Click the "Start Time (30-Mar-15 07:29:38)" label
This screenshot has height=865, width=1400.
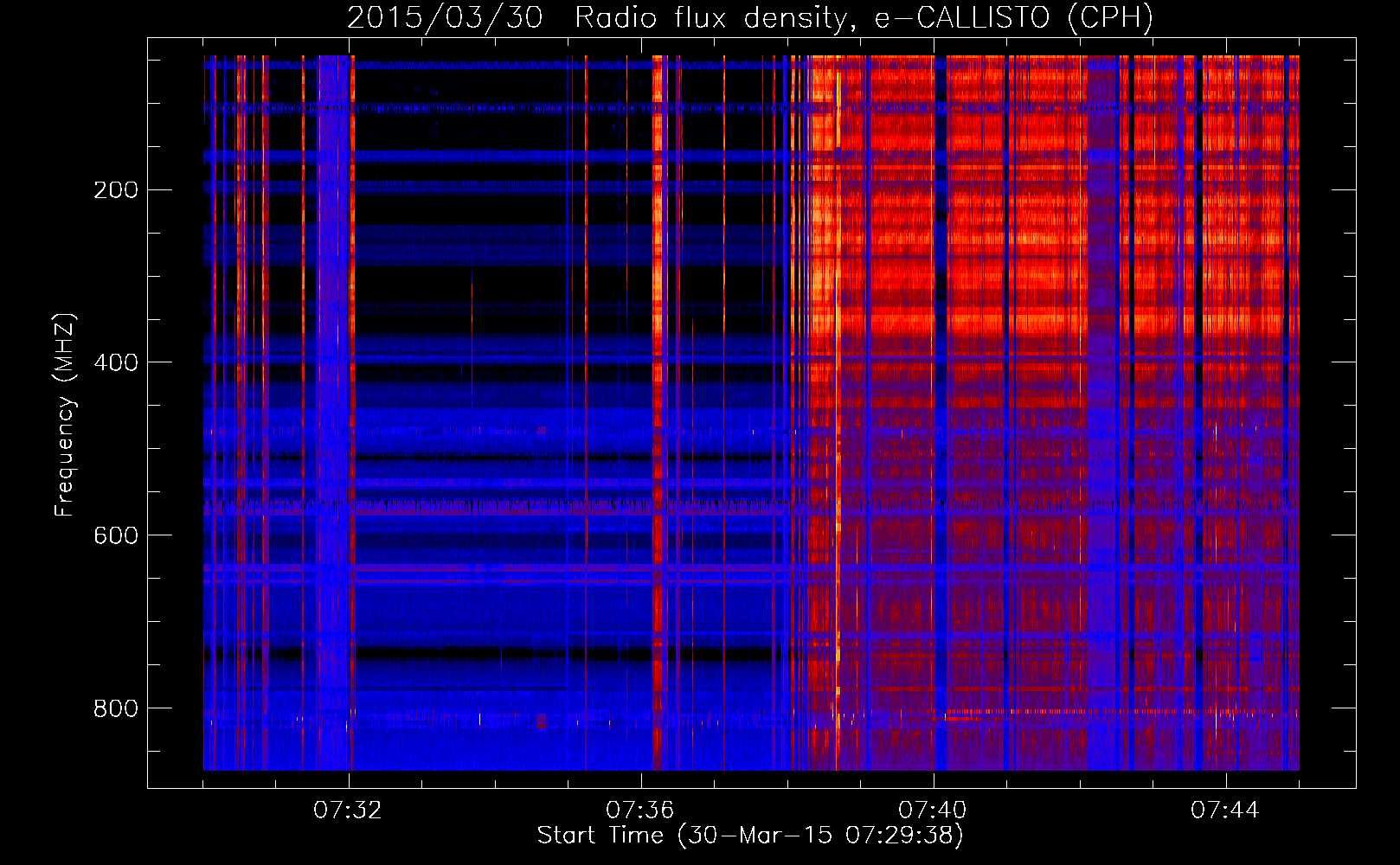click(x=750, y=836)
